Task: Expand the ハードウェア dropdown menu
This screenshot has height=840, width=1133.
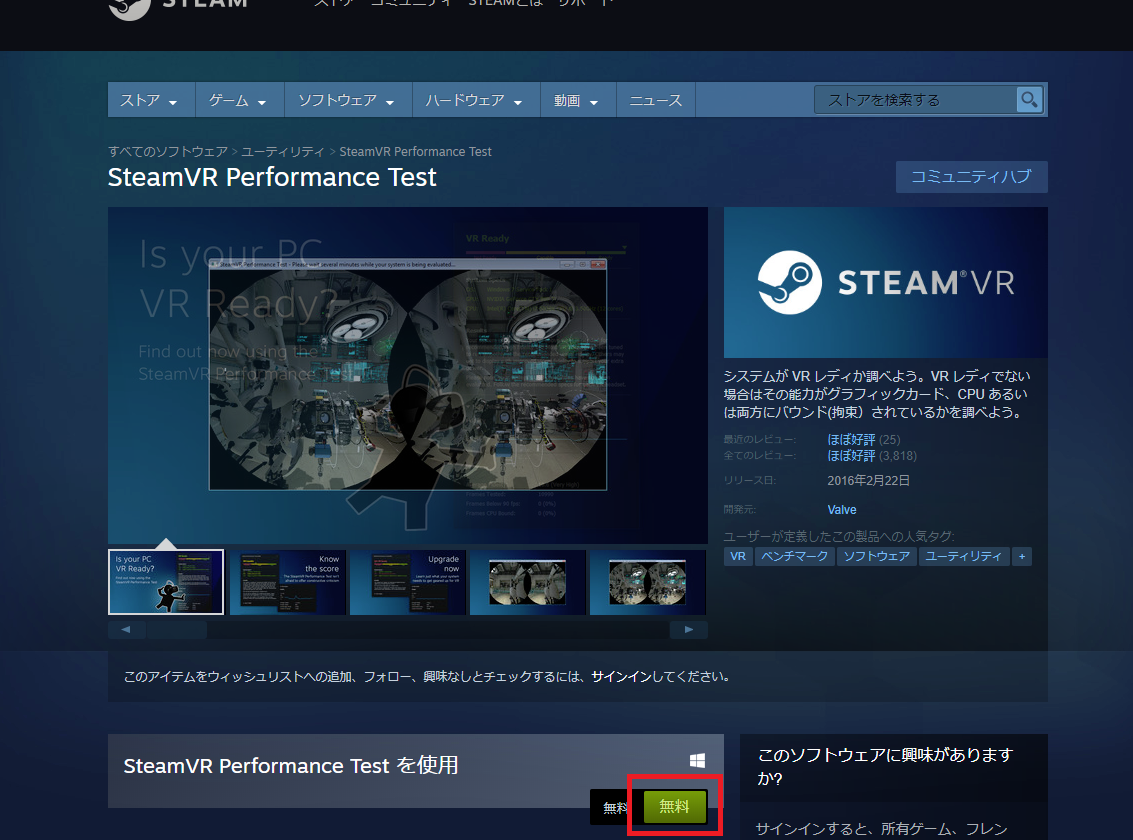Action: click(475, 100)
